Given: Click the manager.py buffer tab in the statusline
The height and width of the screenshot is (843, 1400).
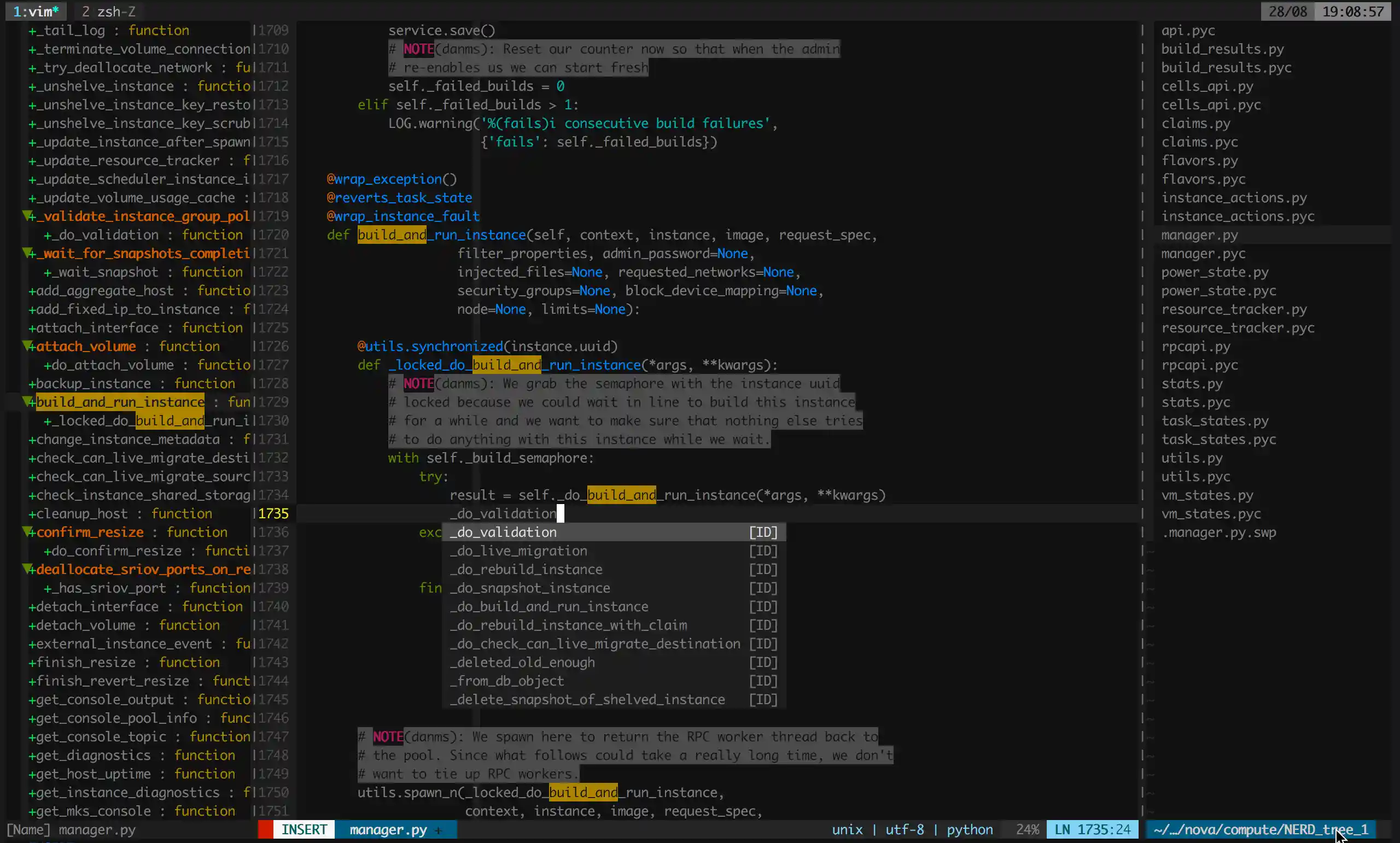Looking at the screenshot, I should click(x=389, y=829).
